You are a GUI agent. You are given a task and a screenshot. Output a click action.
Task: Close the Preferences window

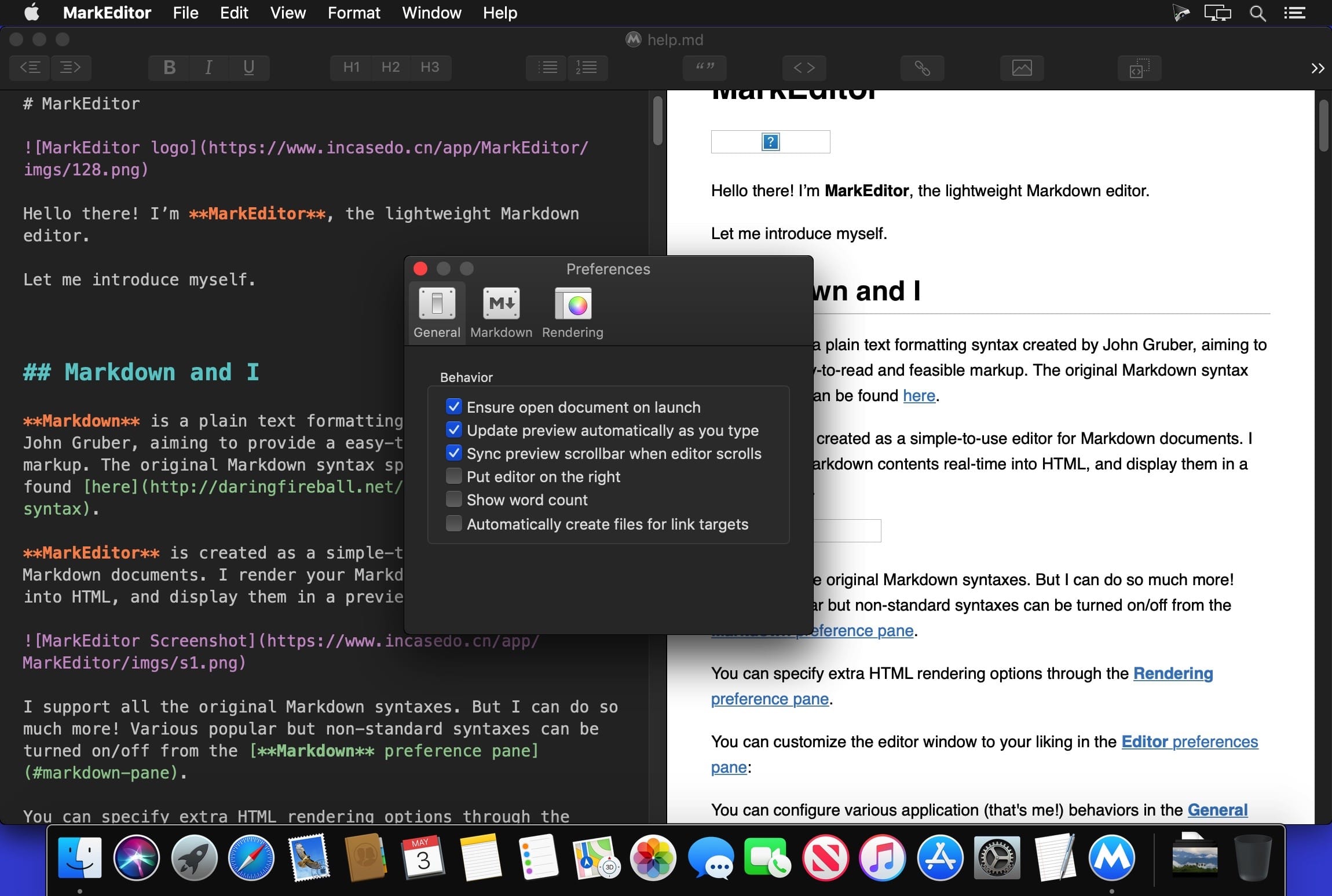(x=420, y=269)
